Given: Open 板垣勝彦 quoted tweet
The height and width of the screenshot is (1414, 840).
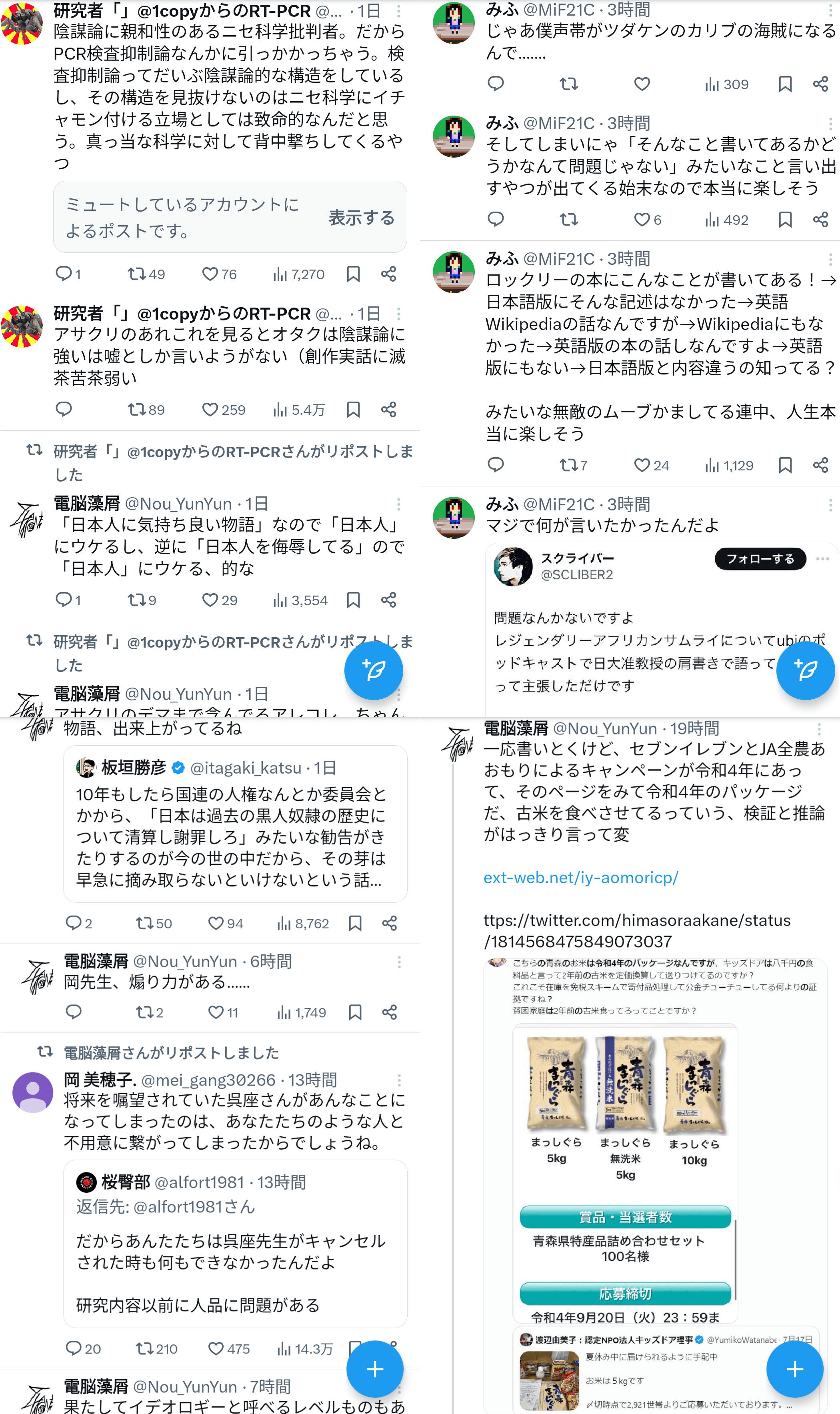Looking at the screenshot, I should coord(236,824).
